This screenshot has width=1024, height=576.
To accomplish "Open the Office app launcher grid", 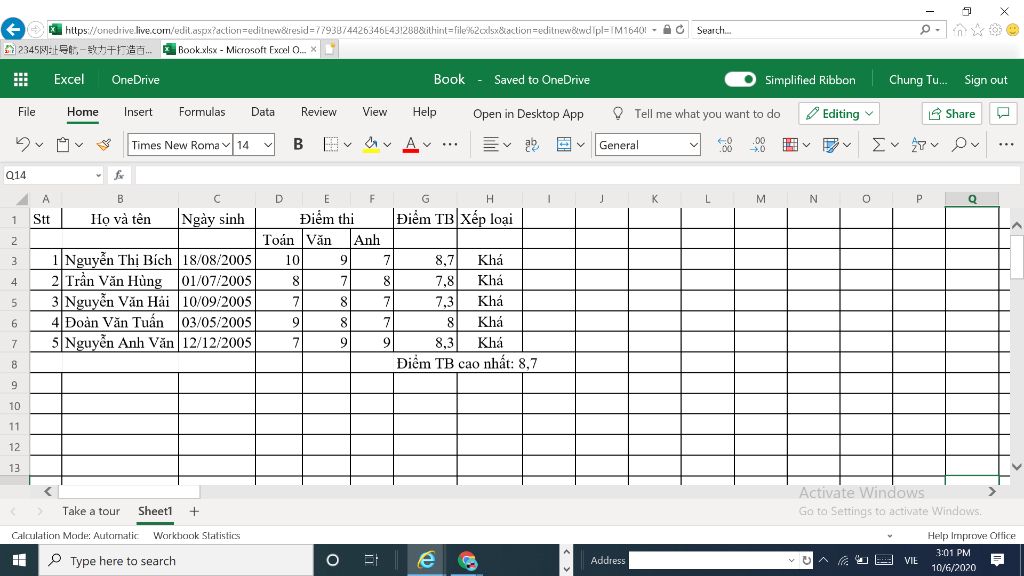I will tap(21, 80).
